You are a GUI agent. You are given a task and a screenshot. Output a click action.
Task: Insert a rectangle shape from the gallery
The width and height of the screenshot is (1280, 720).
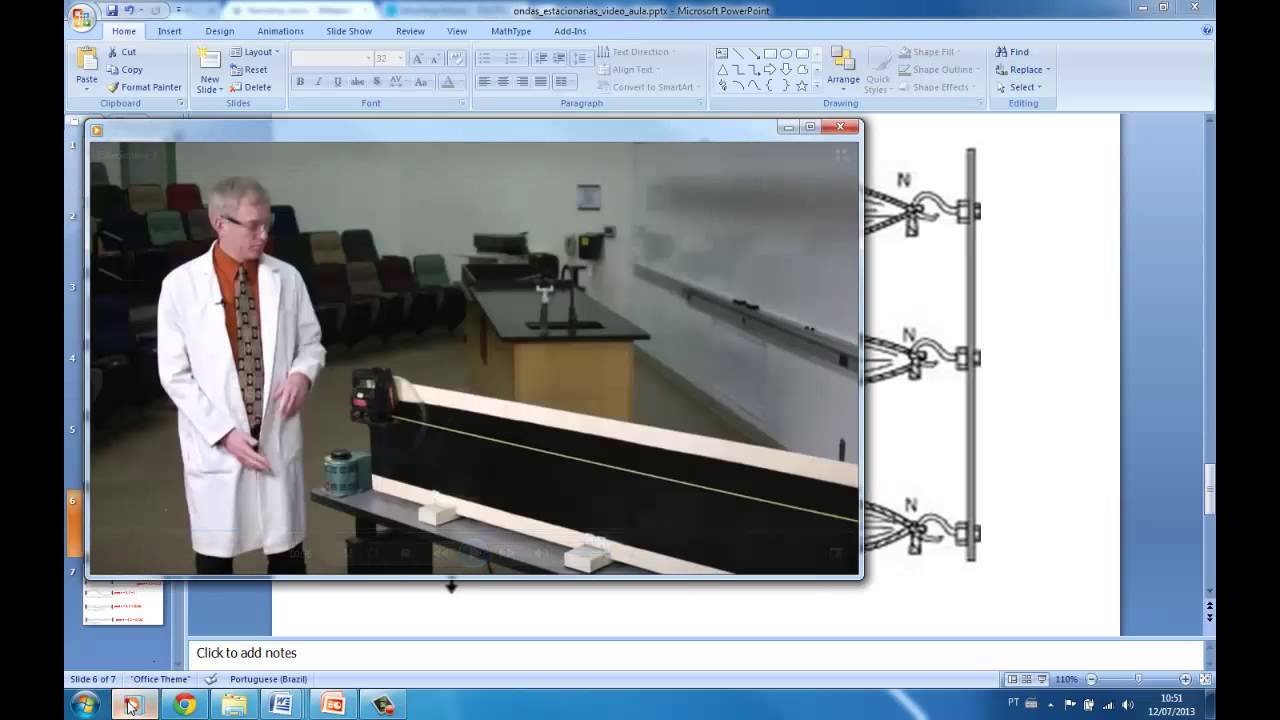point(770,53)
